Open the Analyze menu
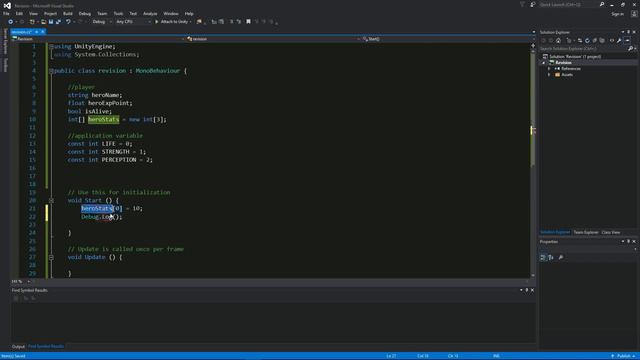 pos(150,13)
